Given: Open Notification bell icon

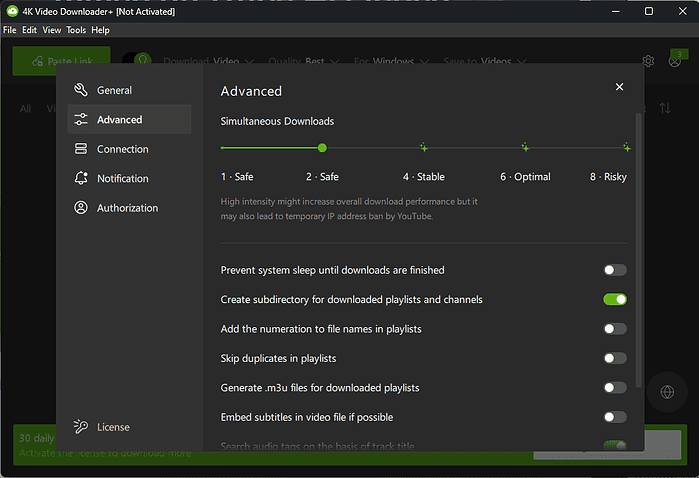Looking at the screenshot, I should point(80,178).
